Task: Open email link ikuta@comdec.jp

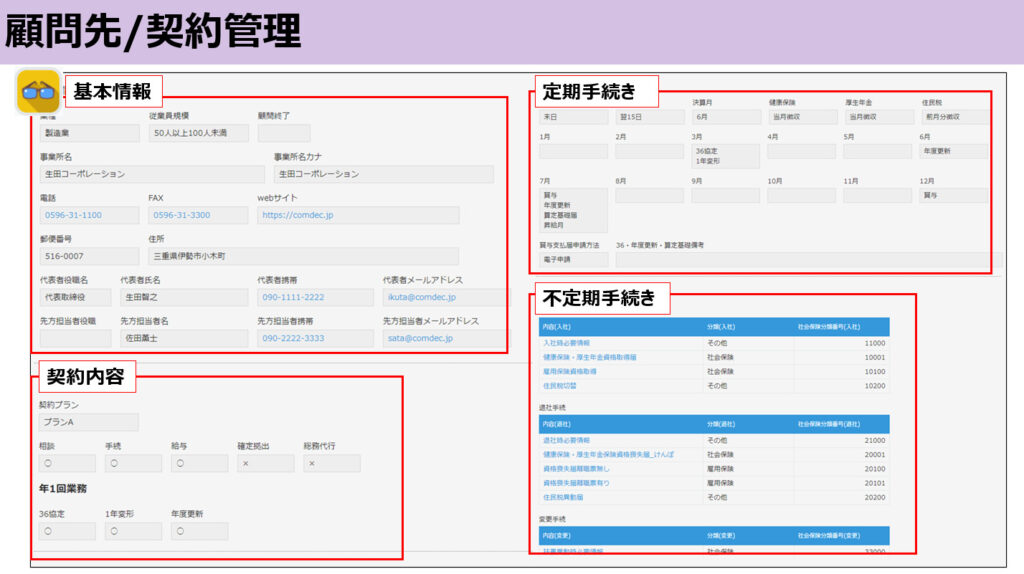Action: tap(421, 297)
